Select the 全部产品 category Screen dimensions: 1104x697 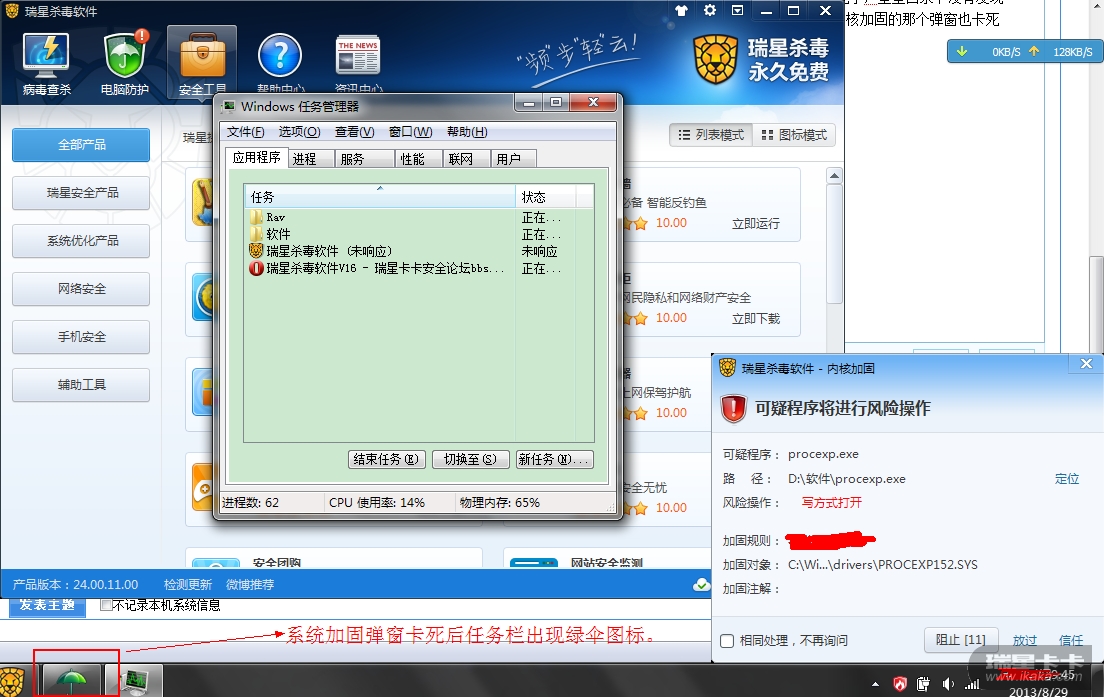pos(81,145)
